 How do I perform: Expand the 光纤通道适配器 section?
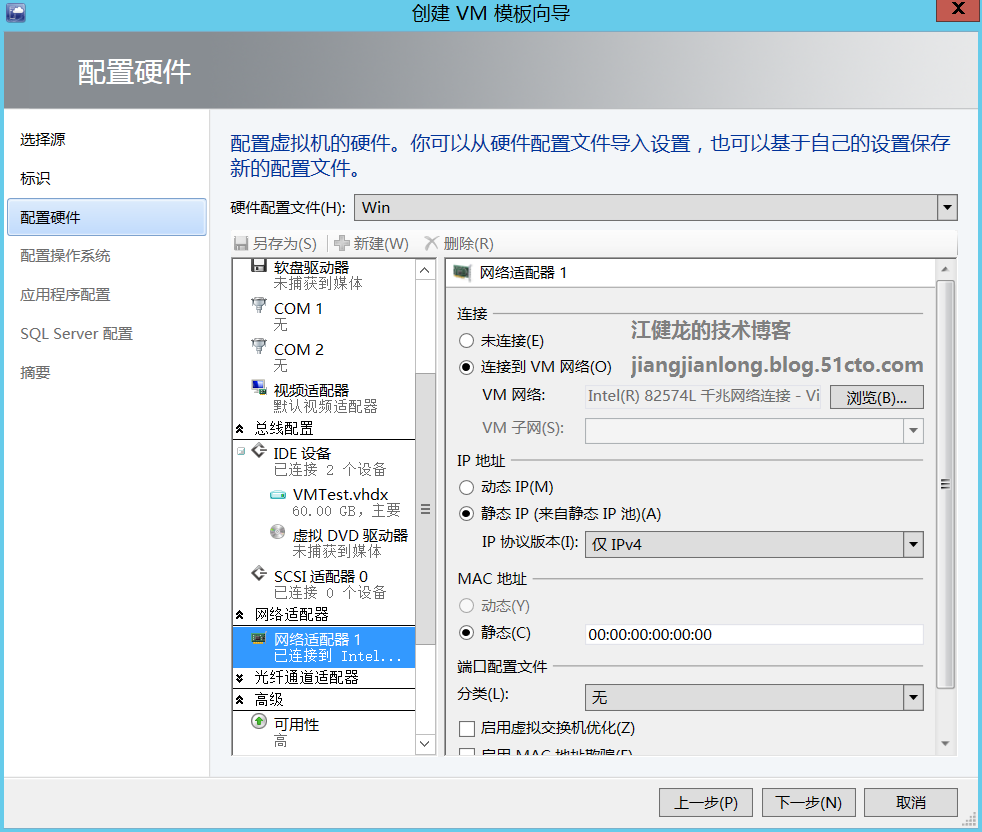[x=239, y=678]
